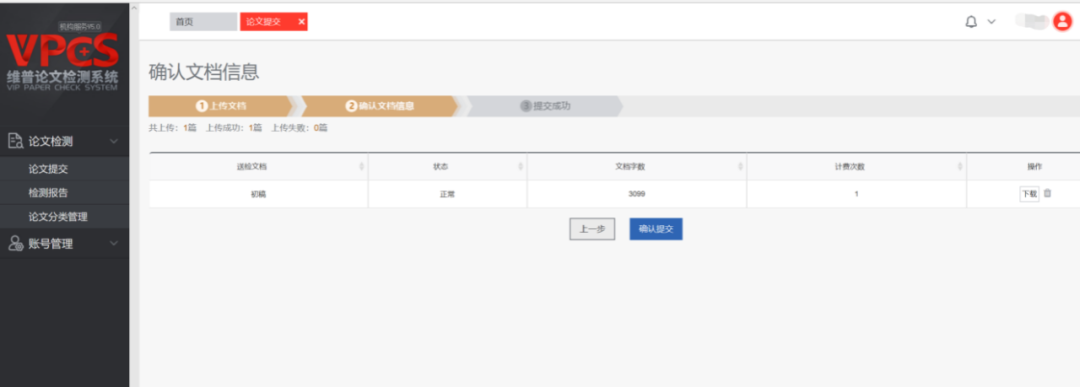Click the 确认文档信息 page heading
The width and height of the screenshot is (1080, 387).
tap(204, 72)
